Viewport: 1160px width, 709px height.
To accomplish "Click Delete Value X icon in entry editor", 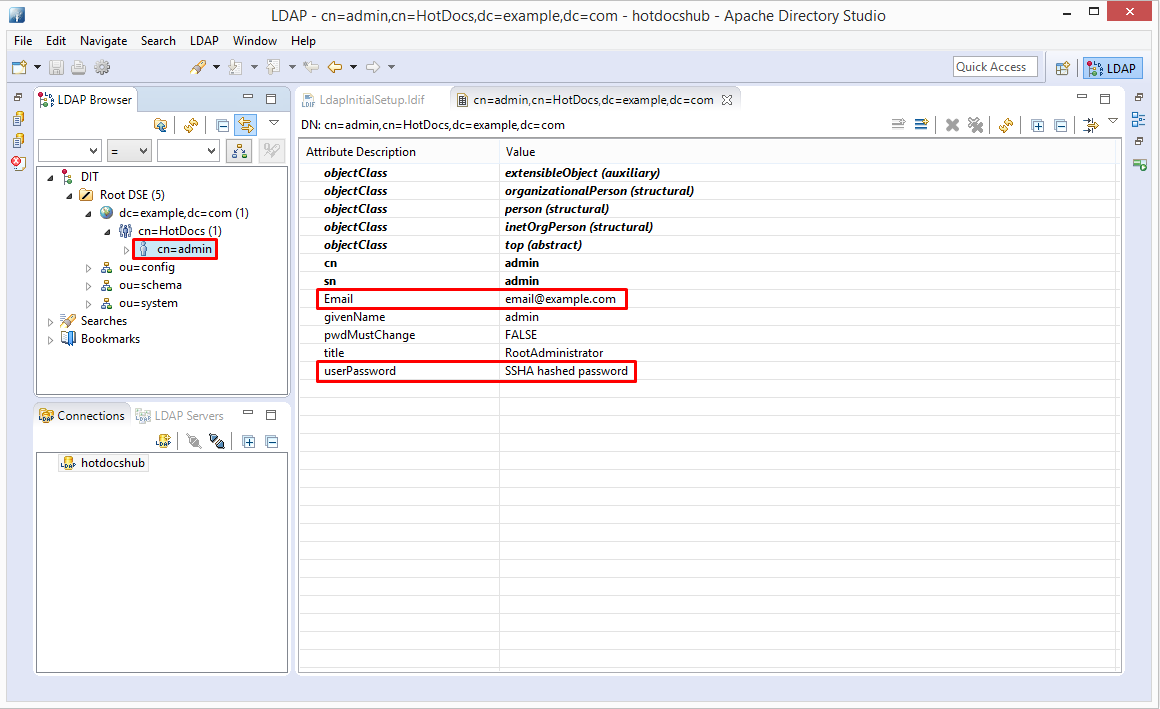I will 952,125.
